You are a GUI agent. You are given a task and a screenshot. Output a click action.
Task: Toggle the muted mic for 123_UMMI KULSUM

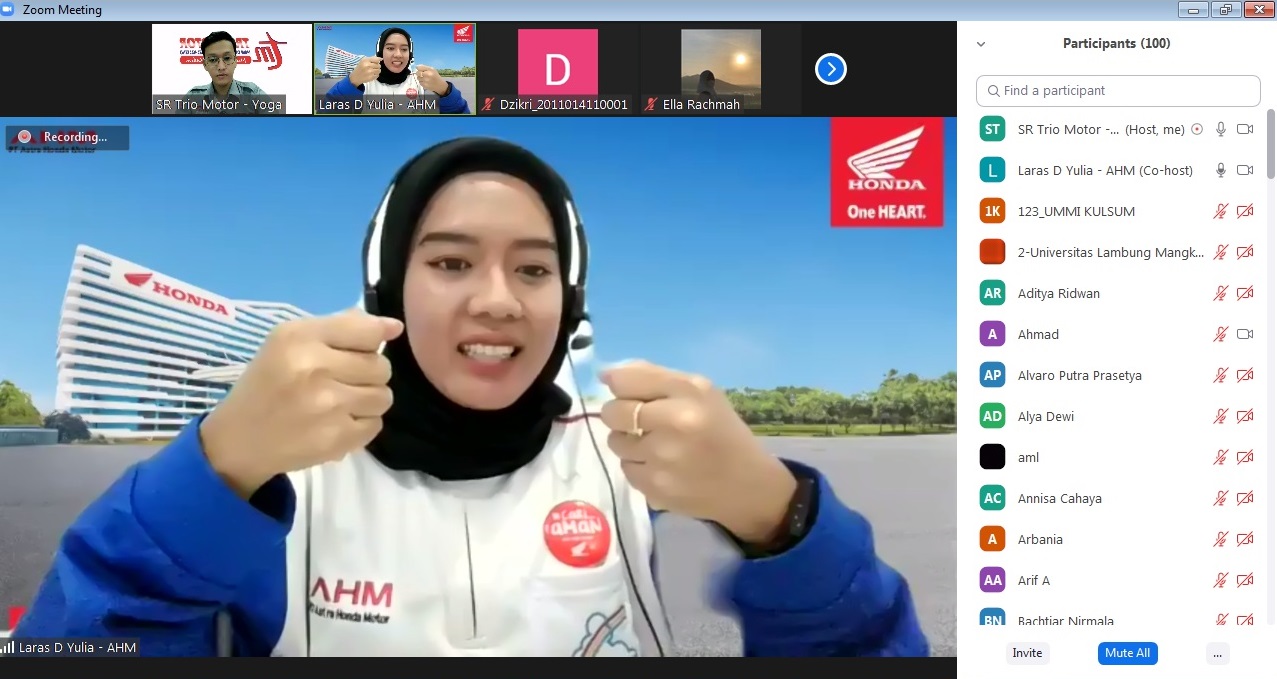[x=1220, y=211]
